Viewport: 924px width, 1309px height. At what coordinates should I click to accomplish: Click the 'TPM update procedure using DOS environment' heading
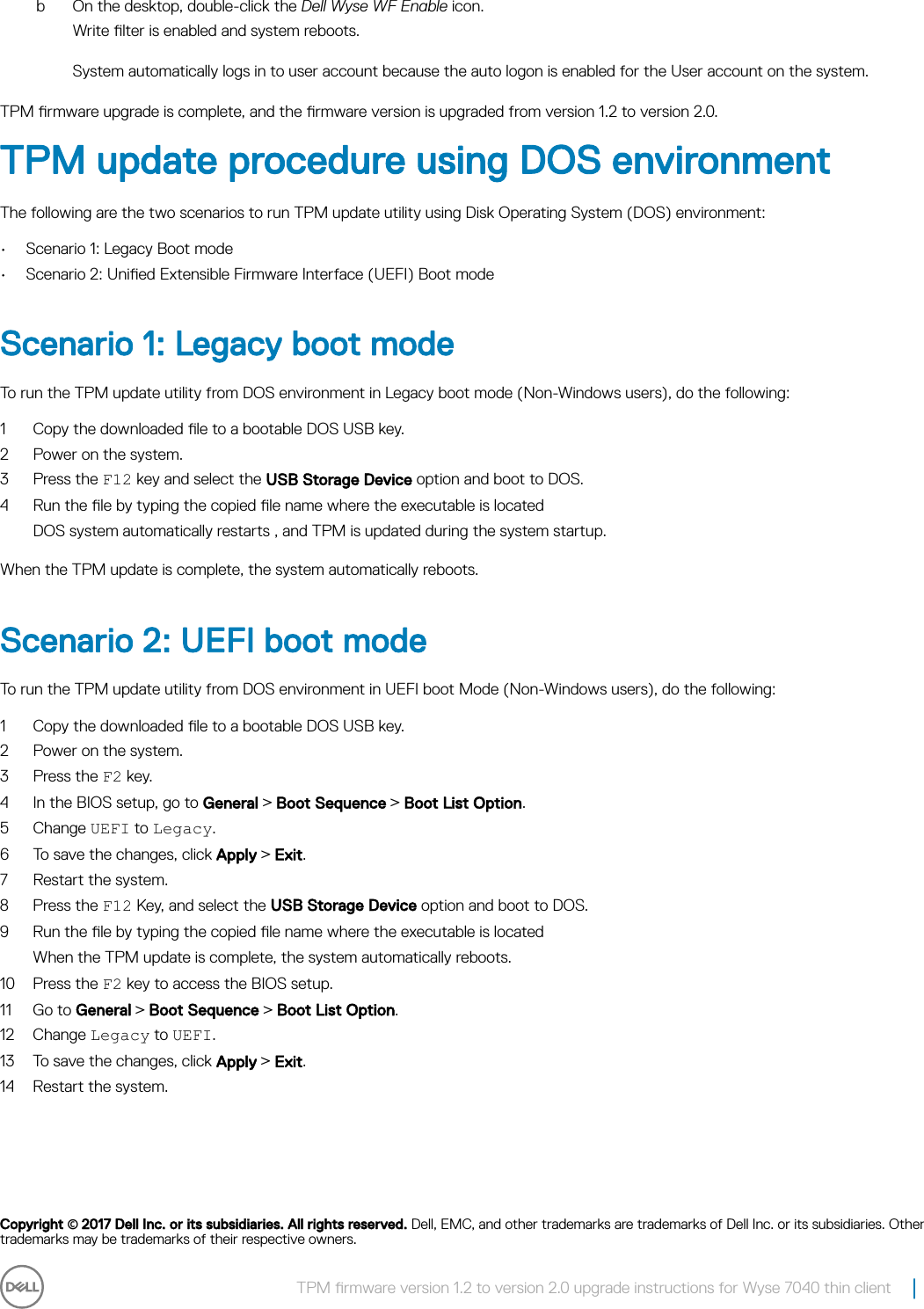click(x=415, y=162)
